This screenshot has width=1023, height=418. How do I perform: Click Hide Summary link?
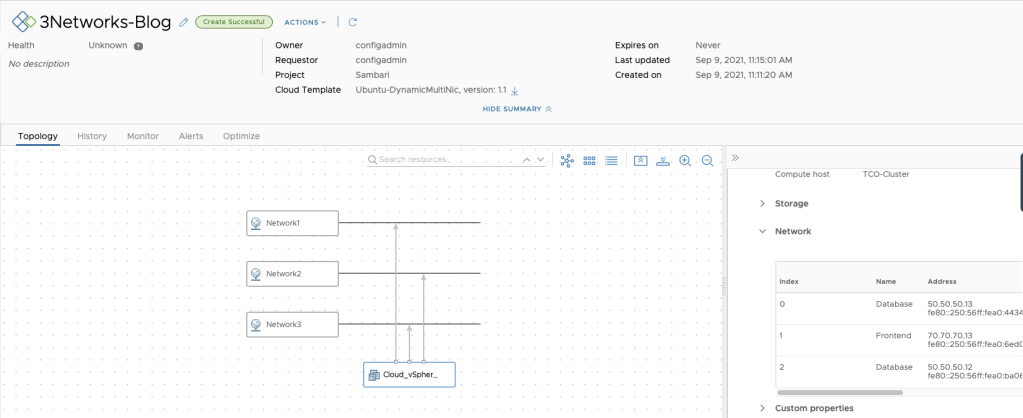pyautogui.click(x=516, y=109)
